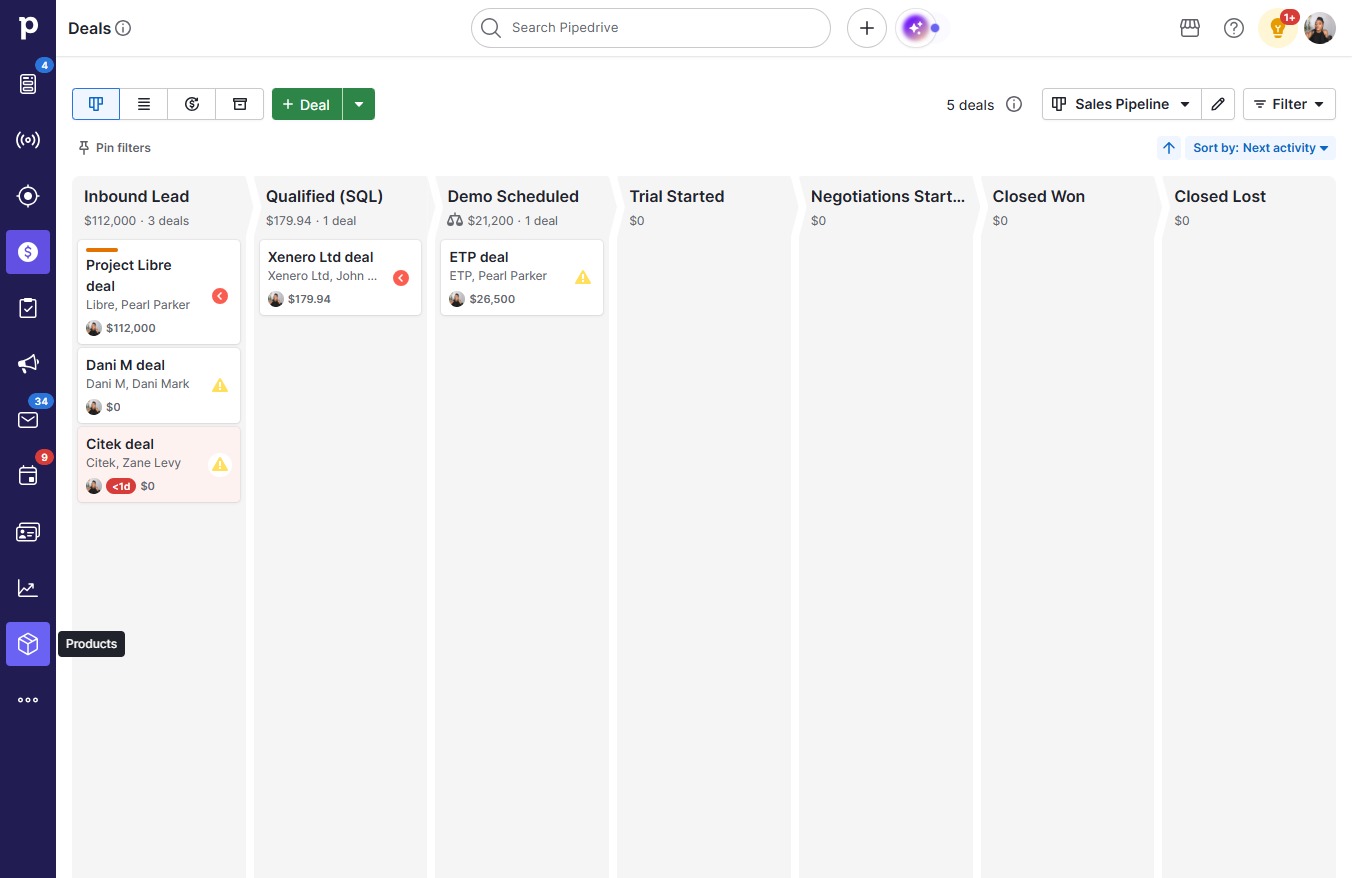Viewport: 1352px width, 878px height.
Task: Click the quick add plus button
Action: [x=867, y=28]
